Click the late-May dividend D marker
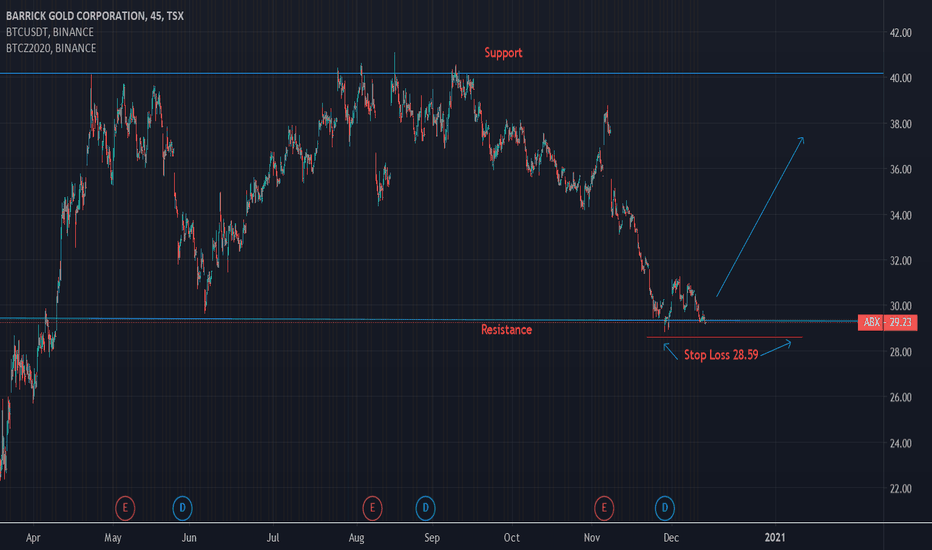The image size is (932, 550). pos(182,508)
